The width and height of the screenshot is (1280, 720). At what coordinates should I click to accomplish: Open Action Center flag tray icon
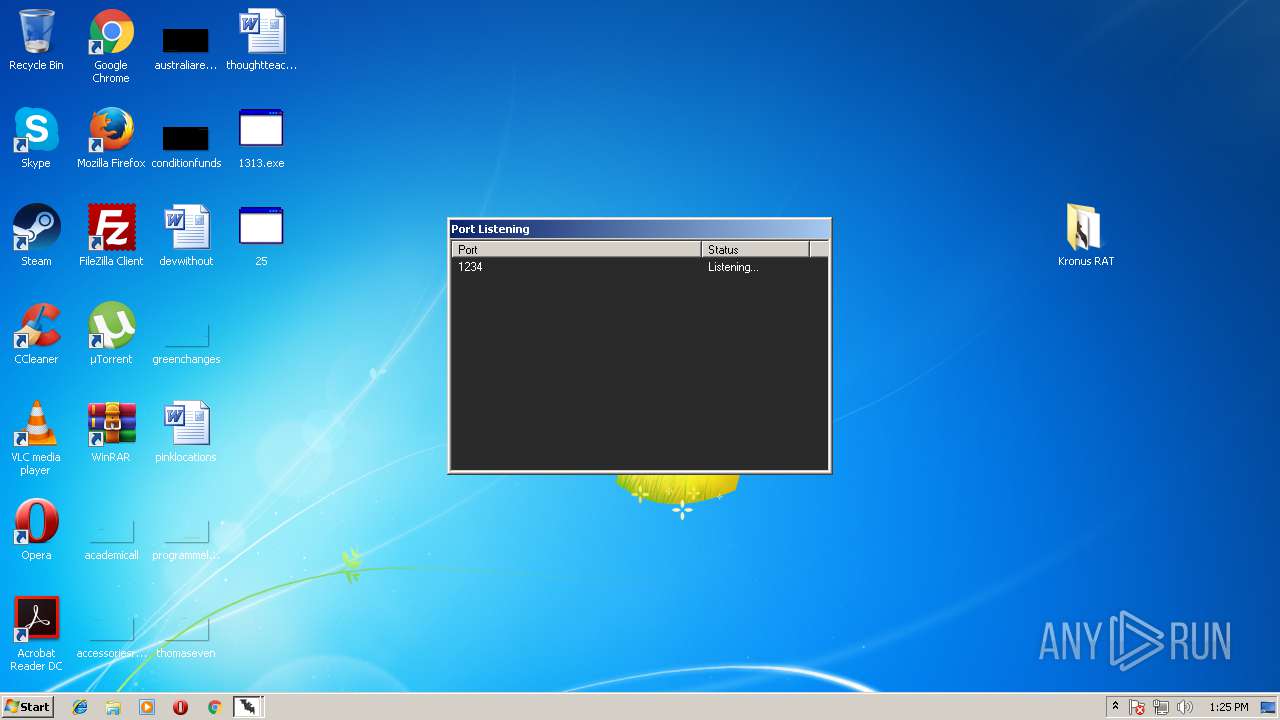[x=1137, y=707]
